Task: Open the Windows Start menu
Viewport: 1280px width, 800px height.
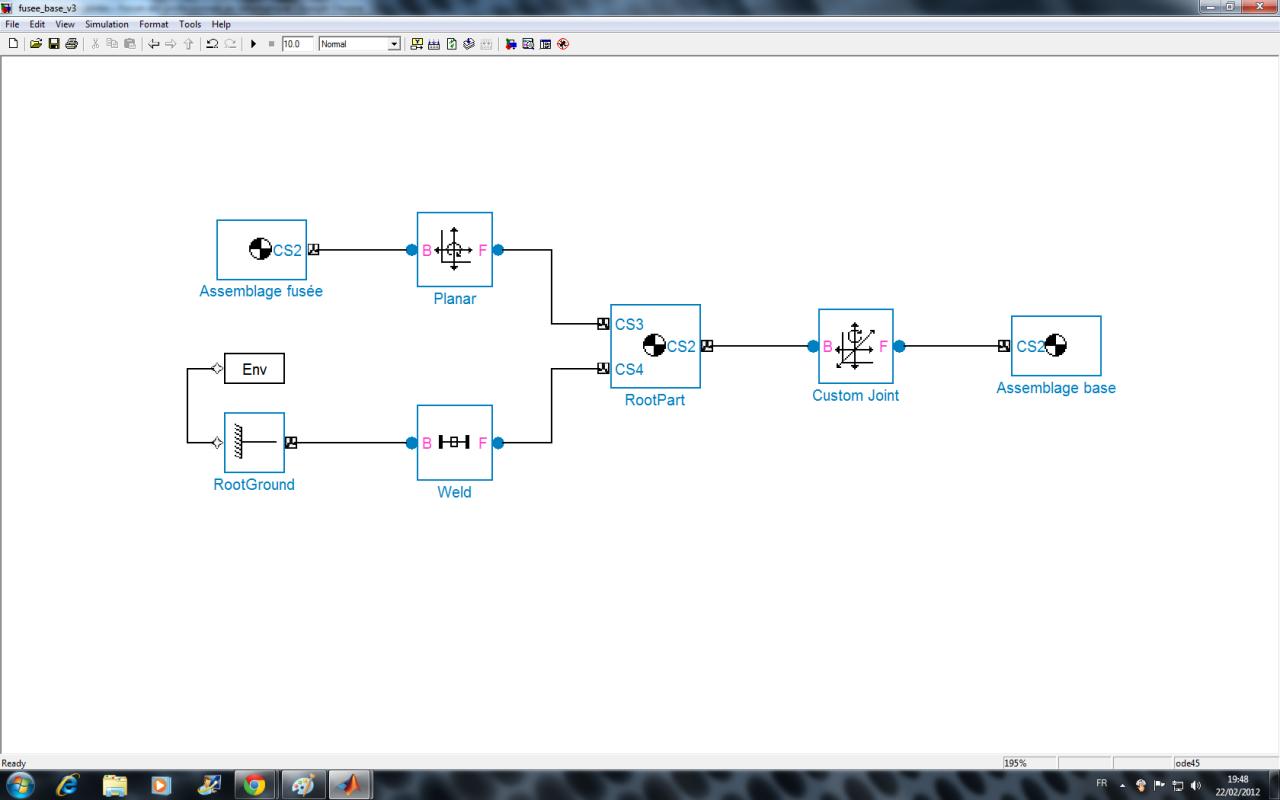Action: coord(19,784)
